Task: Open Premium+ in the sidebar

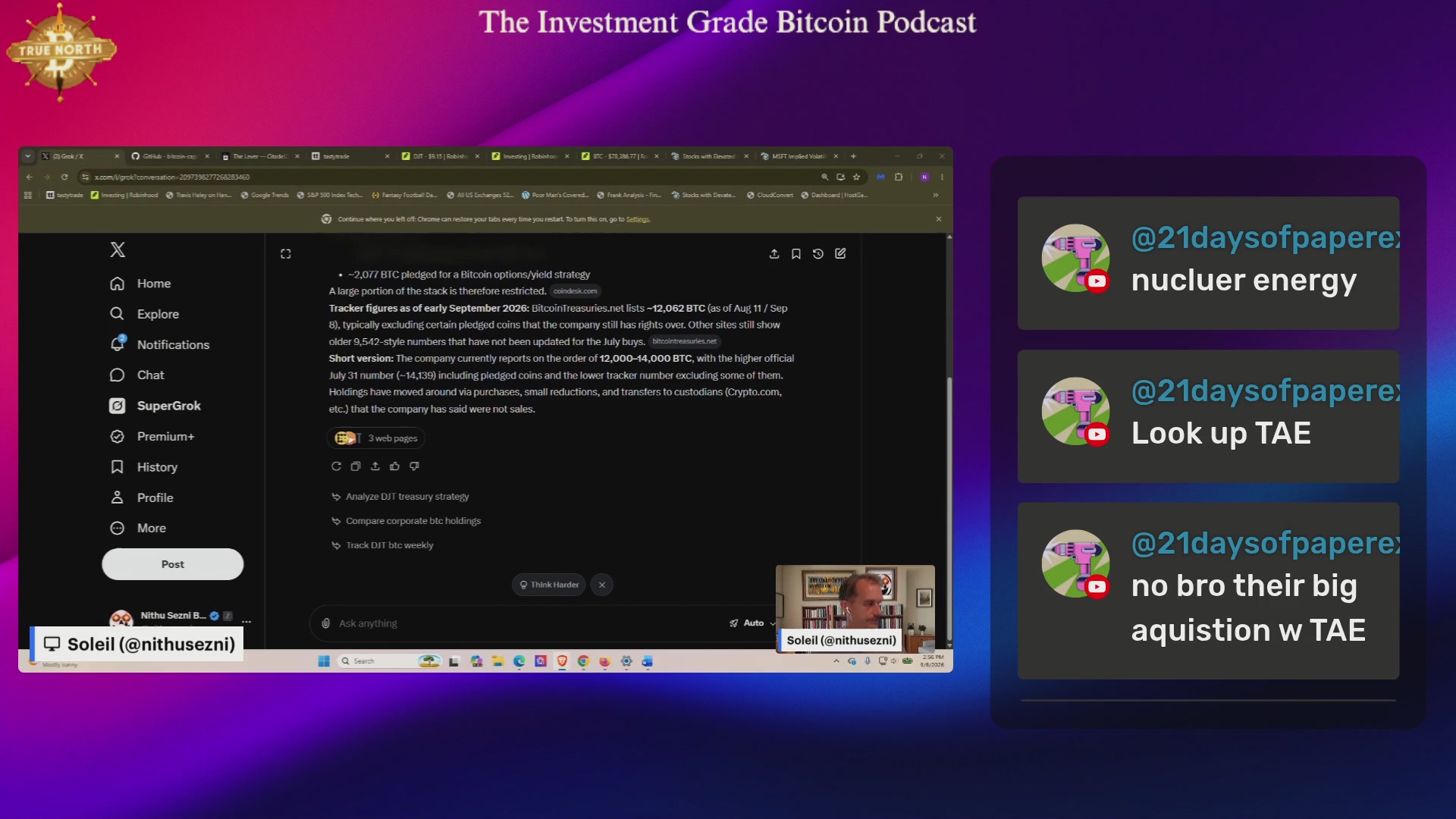Action: (x=152, y=436)
